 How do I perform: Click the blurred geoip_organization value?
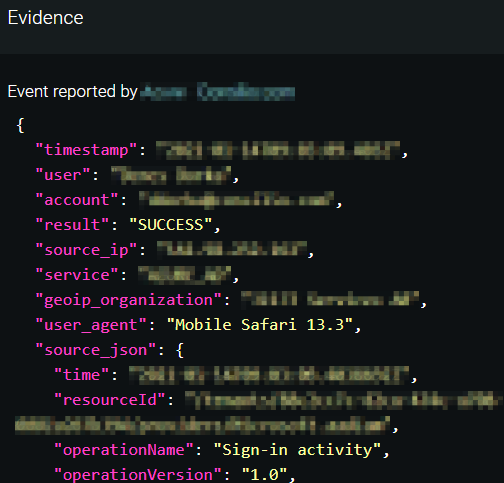pyautogui.click(x=330, y=299)
